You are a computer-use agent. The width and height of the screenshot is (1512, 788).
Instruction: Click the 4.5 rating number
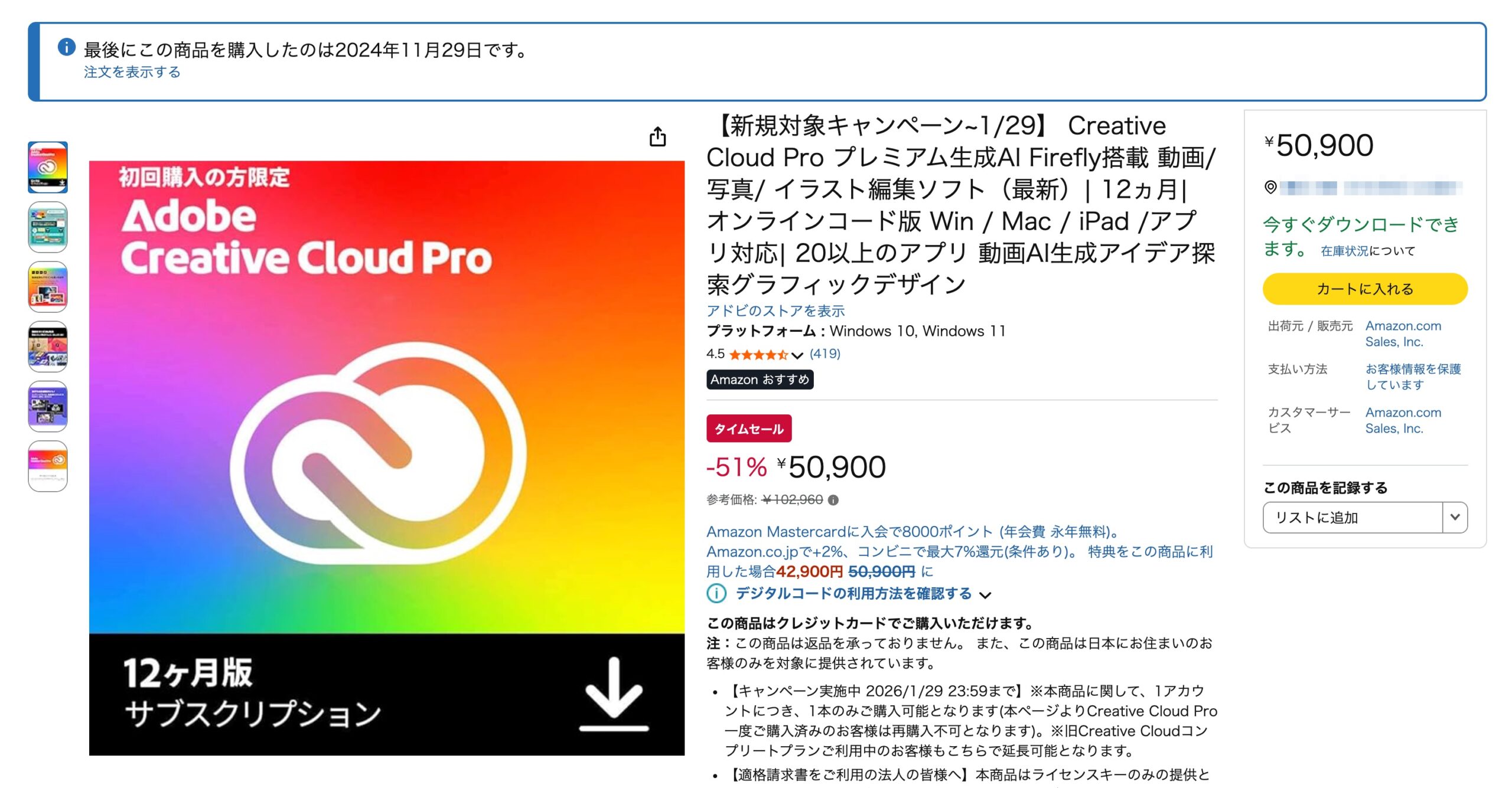click(715, 354)
